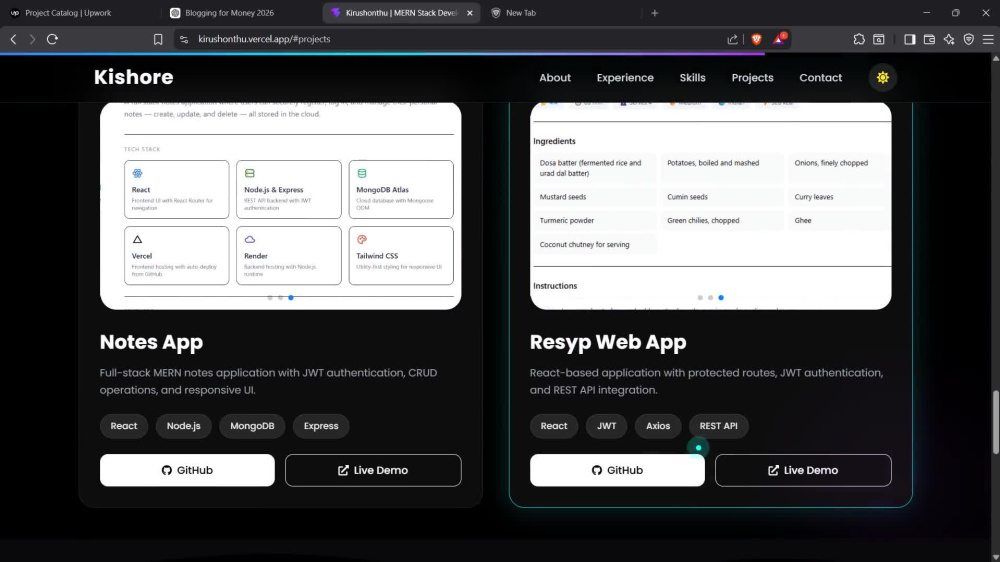Open the Skills navigation item
This screenshot has width=1000, height=562.
pyautogui.click(x=692, y=78)
